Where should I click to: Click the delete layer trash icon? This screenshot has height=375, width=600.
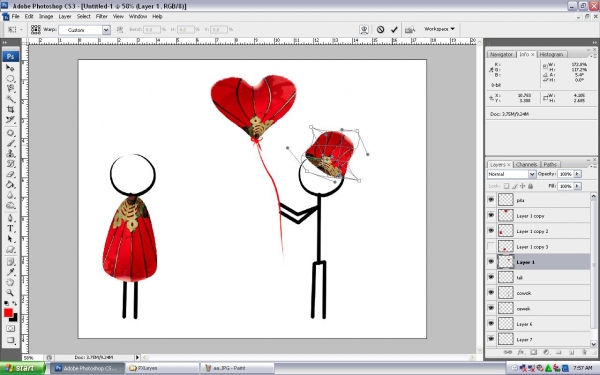584,352
